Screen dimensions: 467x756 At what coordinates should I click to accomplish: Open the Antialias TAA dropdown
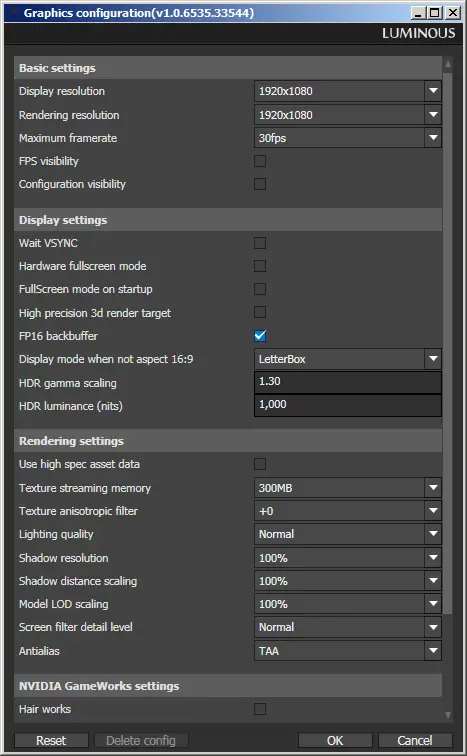[x=347, y=651]
